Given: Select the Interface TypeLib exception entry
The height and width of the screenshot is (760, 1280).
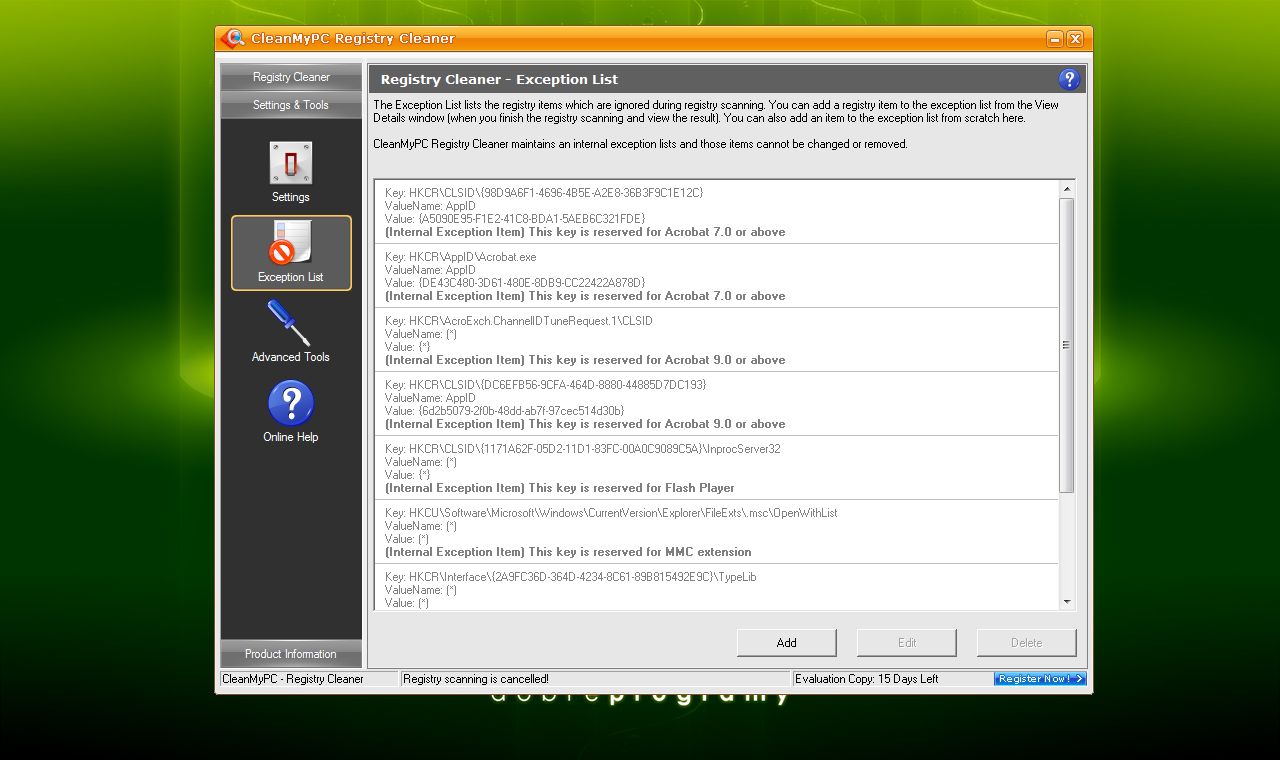Looking at the screenshot, I should (717, 588).
